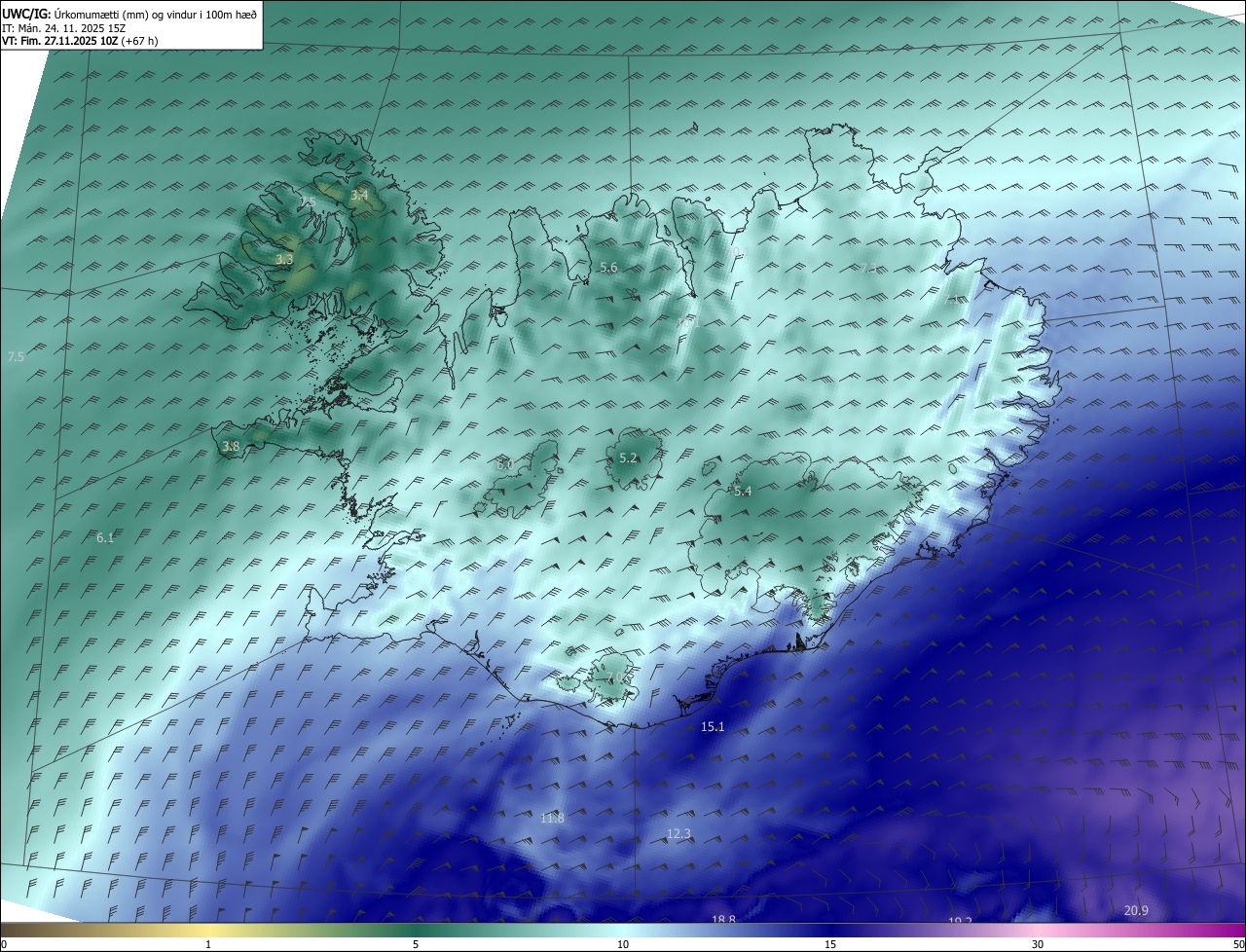Click the color scale tick labeled 30
This screenshot has width=1246, height=952.
click(1038, 944)
